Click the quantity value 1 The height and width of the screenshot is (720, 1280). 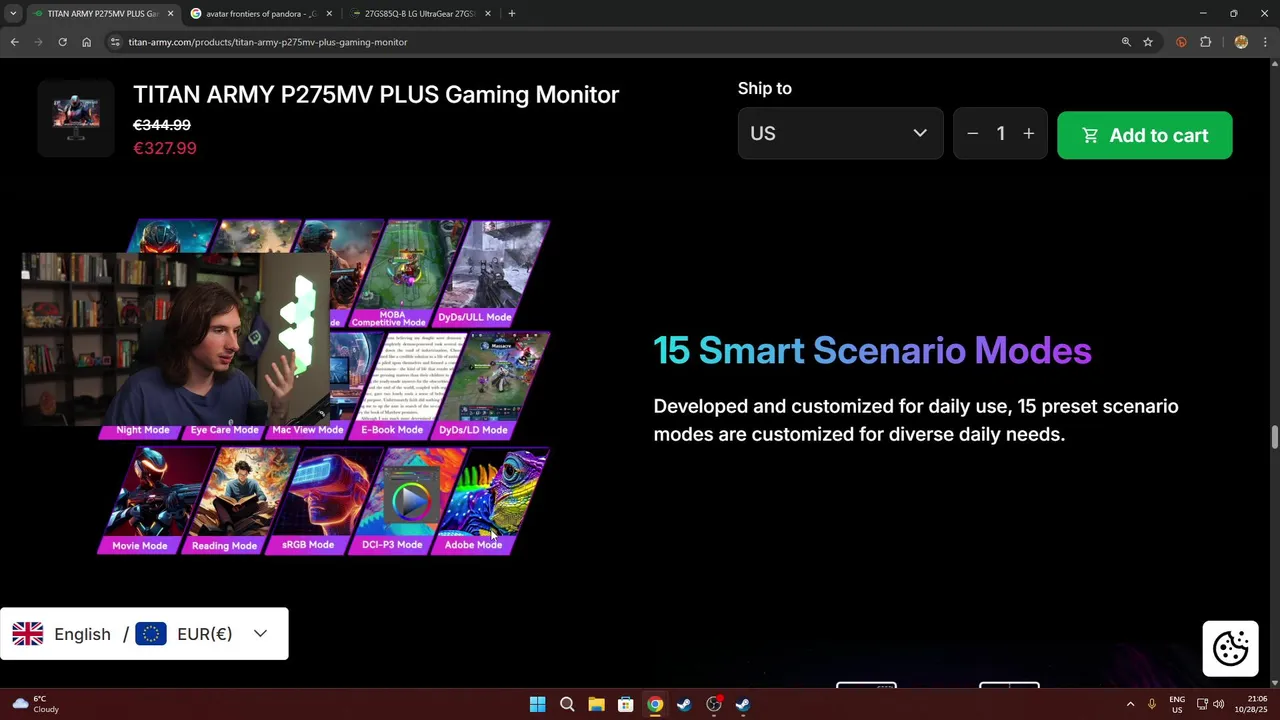click(1000, 133)
